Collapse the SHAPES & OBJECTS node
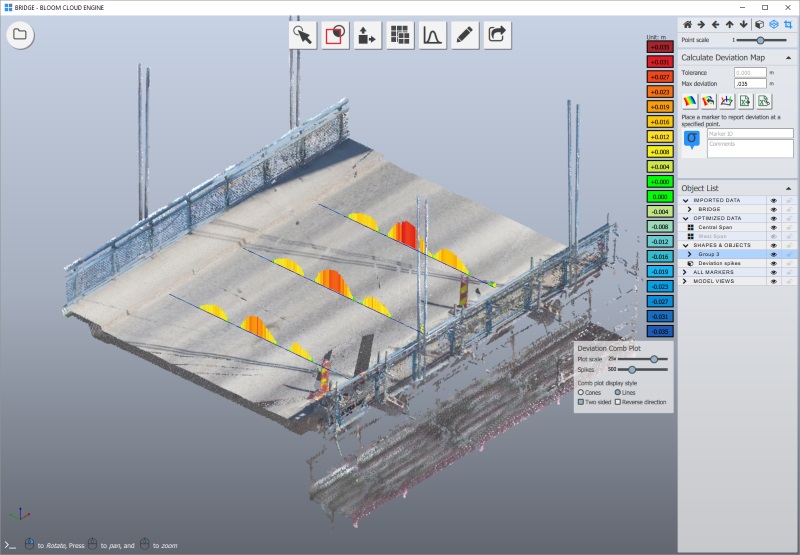The height and width of the screenshot is (555, 800). 685,245
